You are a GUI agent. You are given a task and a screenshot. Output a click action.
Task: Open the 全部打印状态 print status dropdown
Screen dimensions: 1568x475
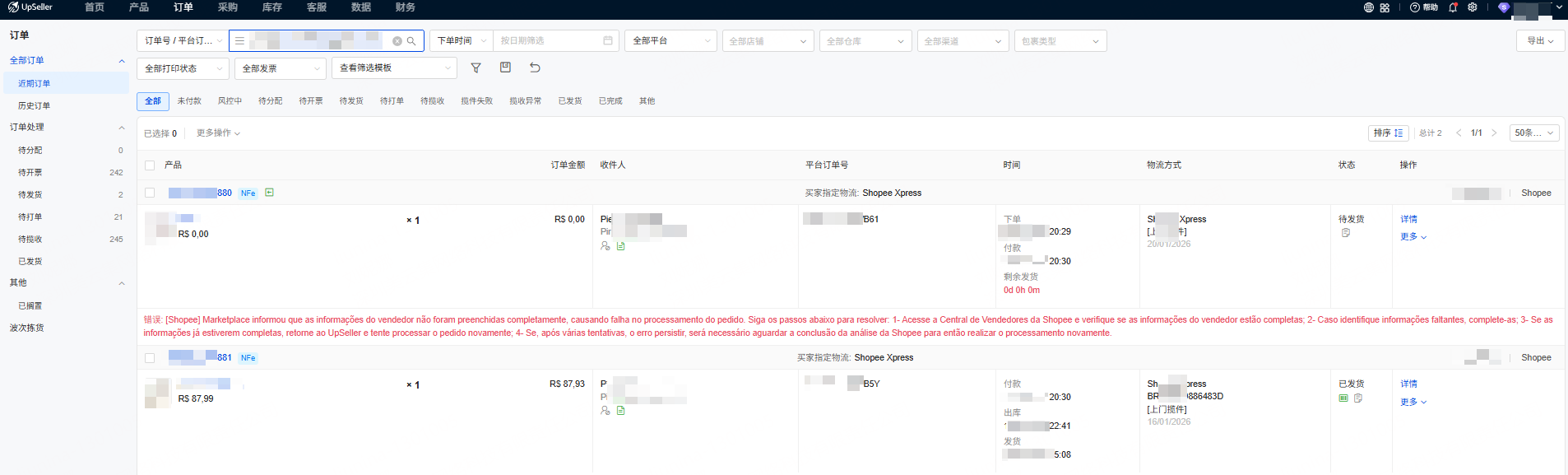(x=183, y=68)
